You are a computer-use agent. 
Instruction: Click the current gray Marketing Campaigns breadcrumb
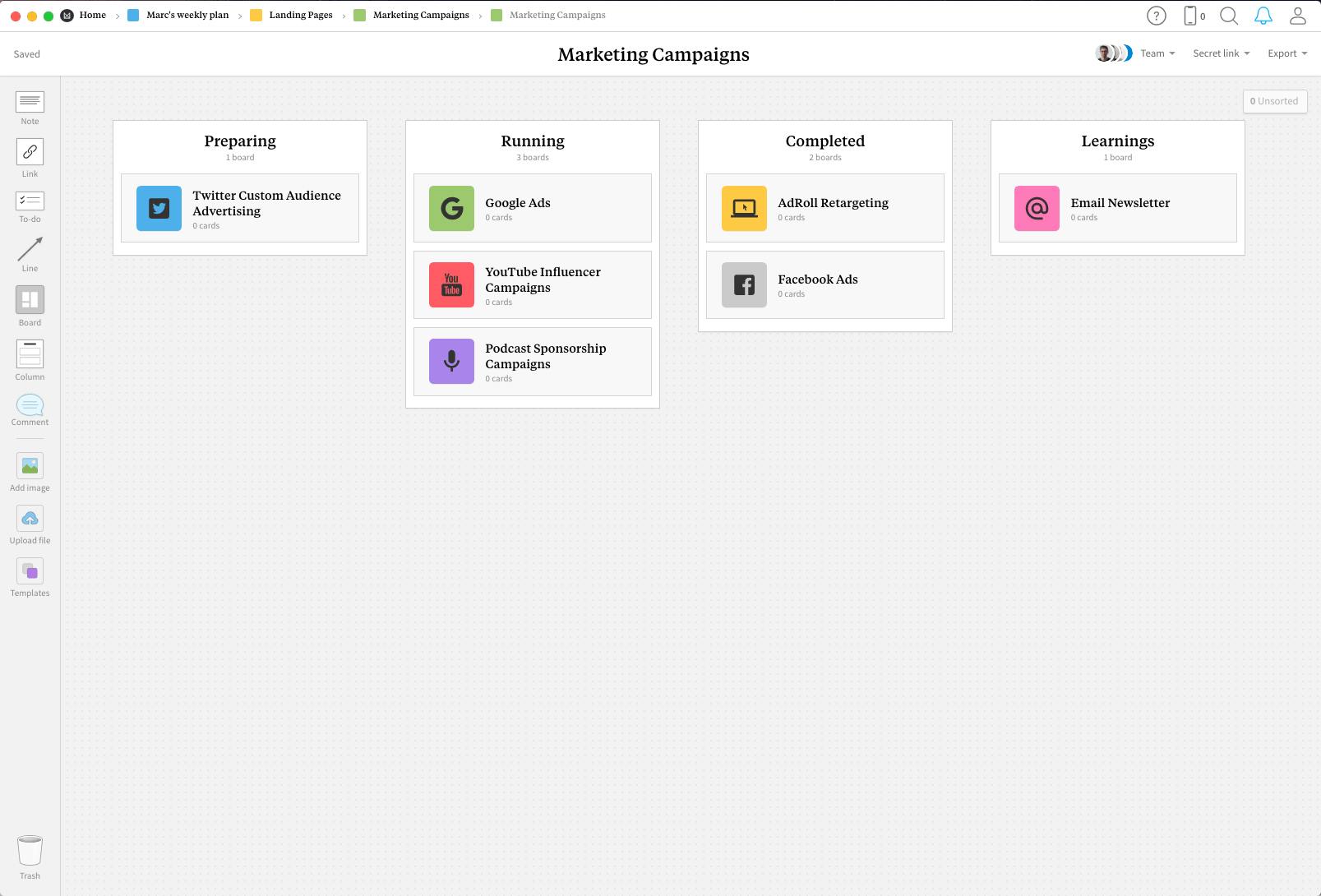[557, 15]
